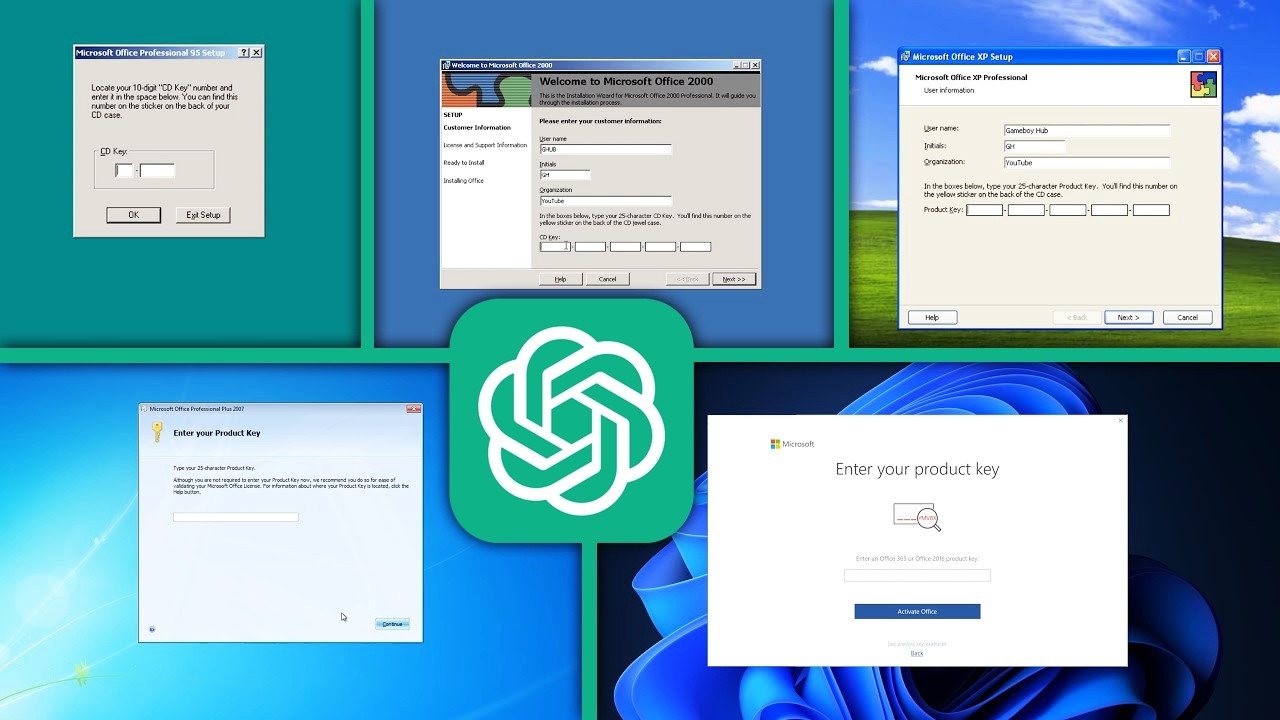This screenshot has width=1280, height=720.
Task: Click the Enter your Product Key heading in 2007
Action: click(x=217, y=433)
